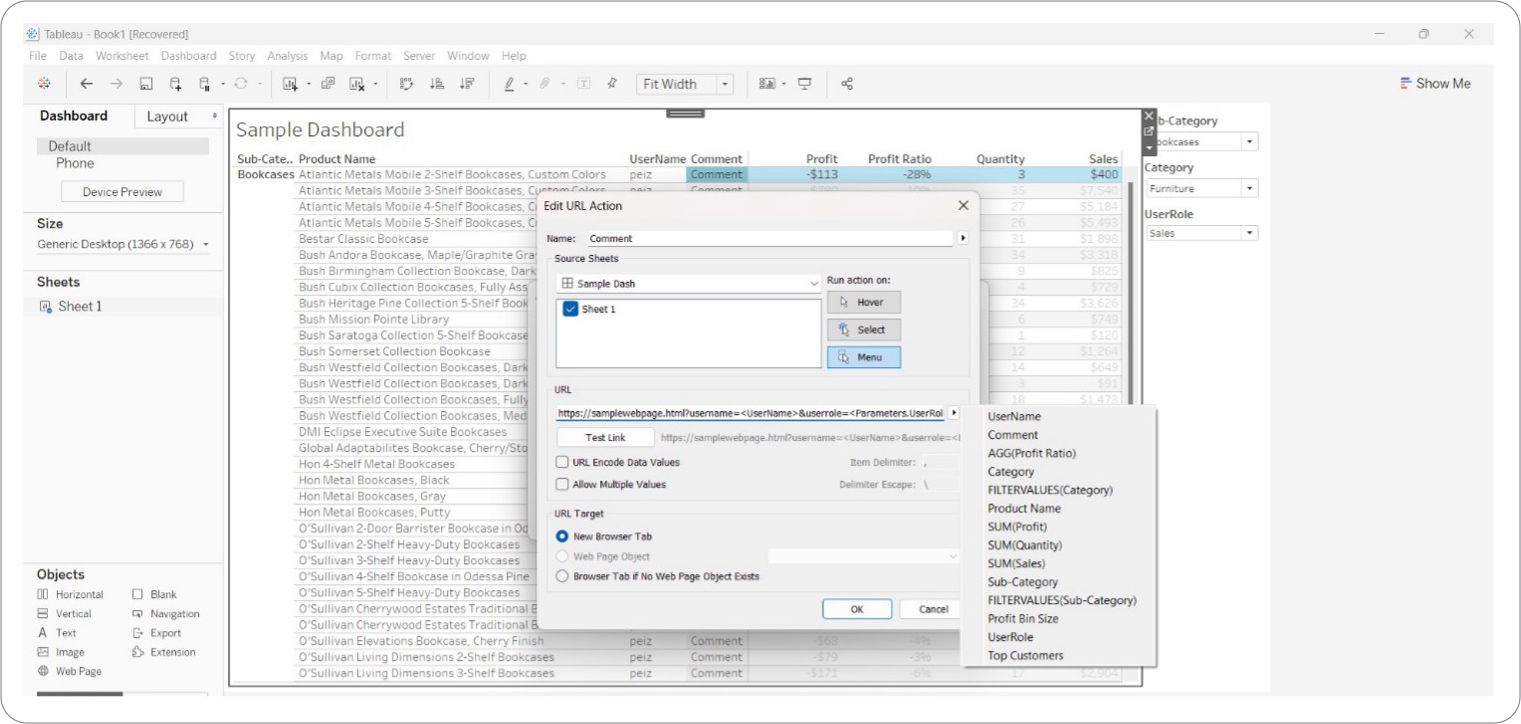1521x724 pixels.
Task: Select New Browser Tab radio option
Action: coord(563,536)
